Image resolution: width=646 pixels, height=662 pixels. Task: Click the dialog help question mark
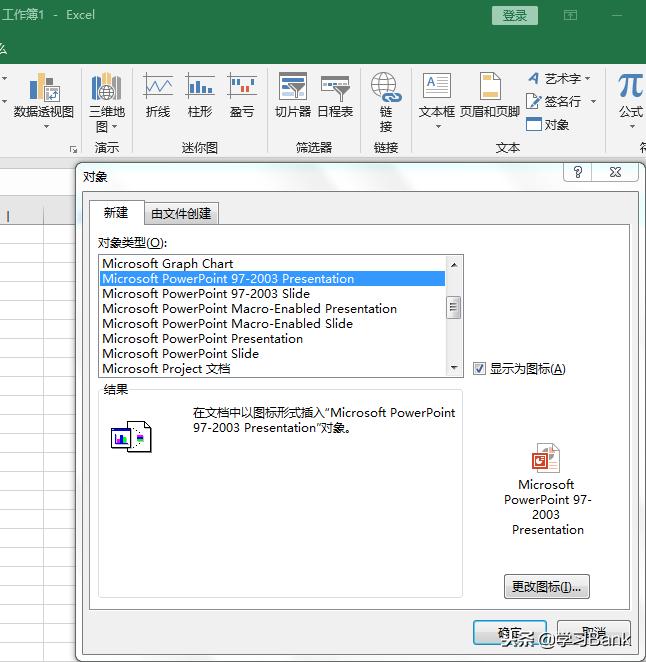(x=578, y=172)
